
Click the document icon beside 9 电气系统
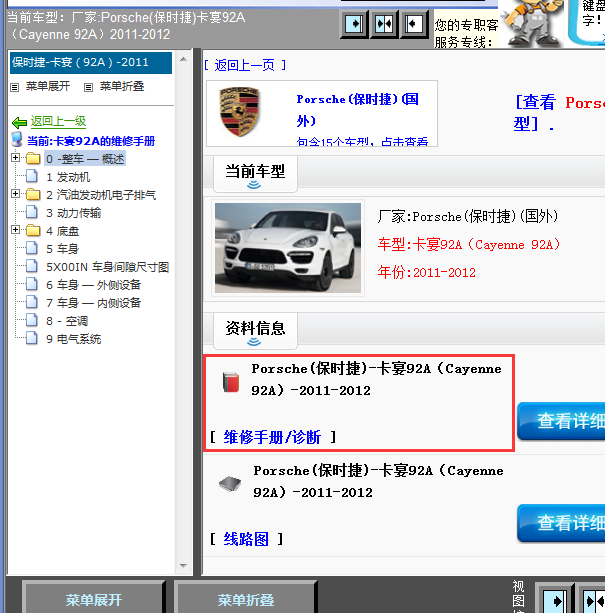click(x=32, y=338)
